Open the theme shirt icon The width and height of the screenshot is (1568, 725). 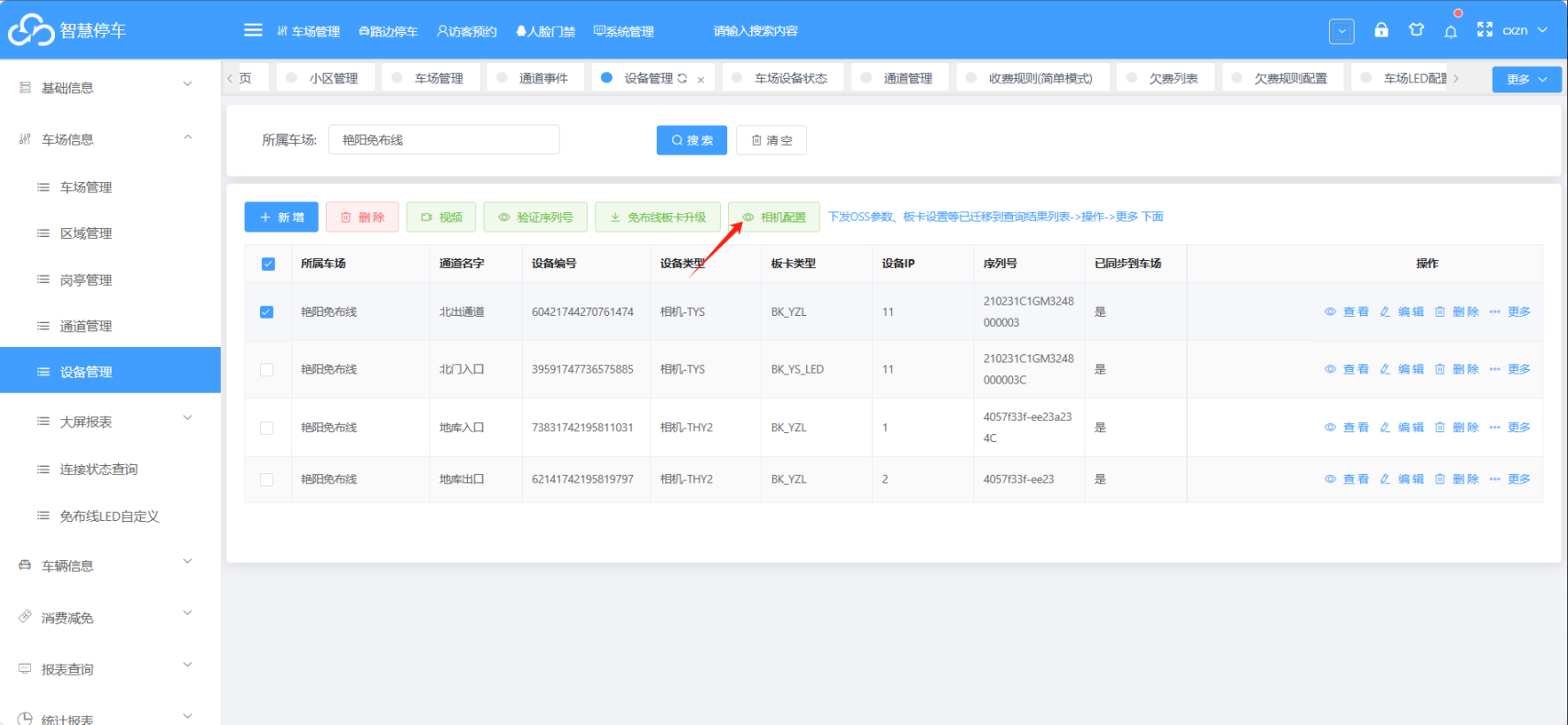(1416, 30)
